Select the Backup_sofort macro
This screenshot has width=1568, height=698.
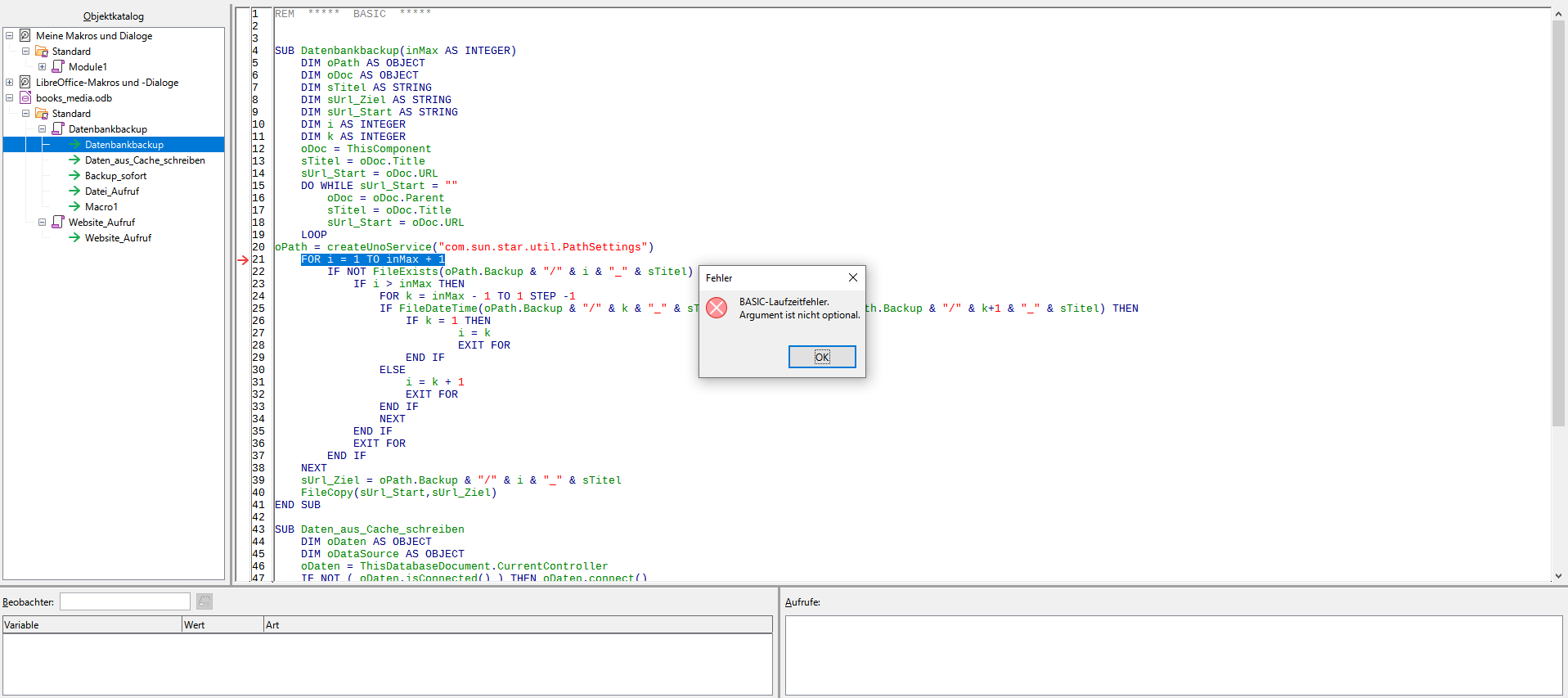[115, 176]
